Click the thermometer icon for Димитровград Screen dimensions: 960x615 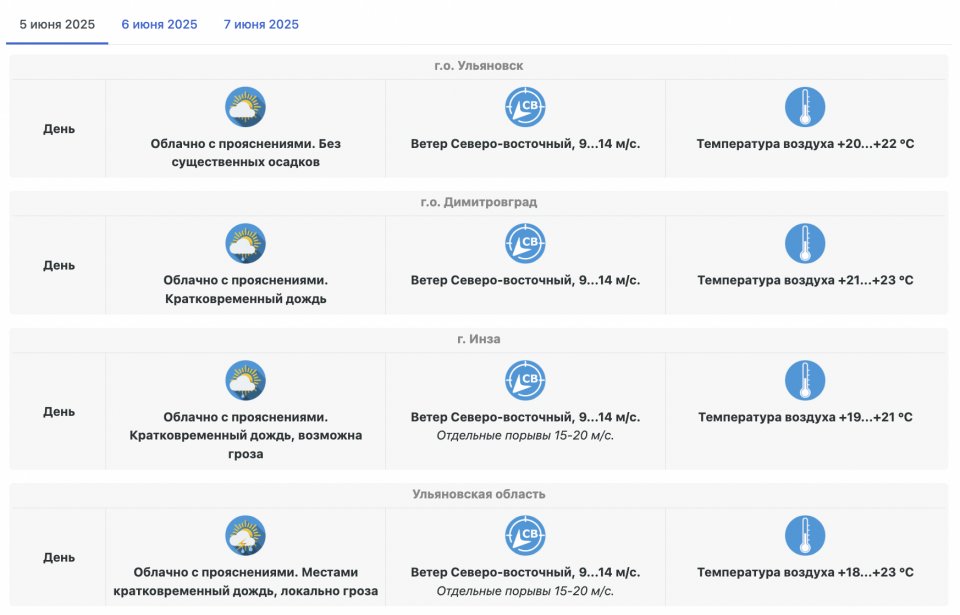805,244
